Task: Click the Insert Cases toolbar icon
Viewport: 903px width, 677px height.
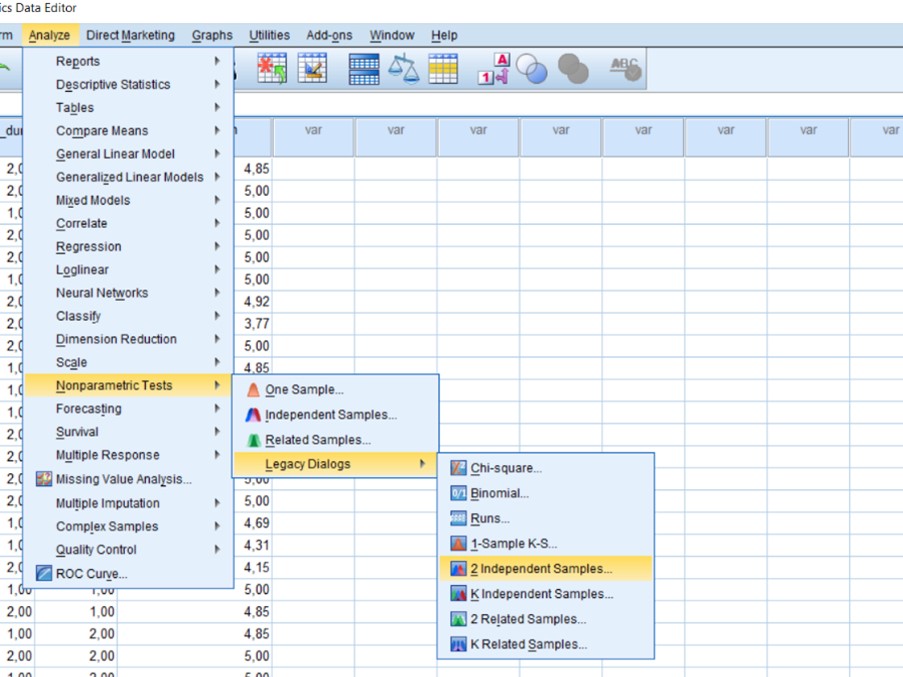Action: 272,69
